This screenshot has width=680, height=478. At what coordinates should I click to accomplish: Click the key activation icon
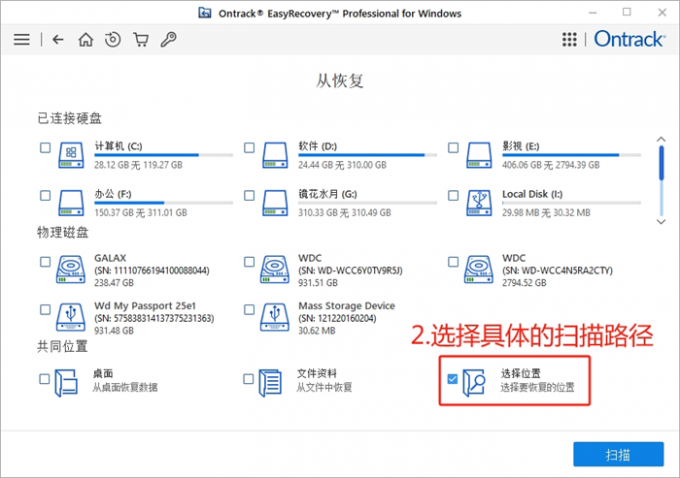click(x=168, y=40)
